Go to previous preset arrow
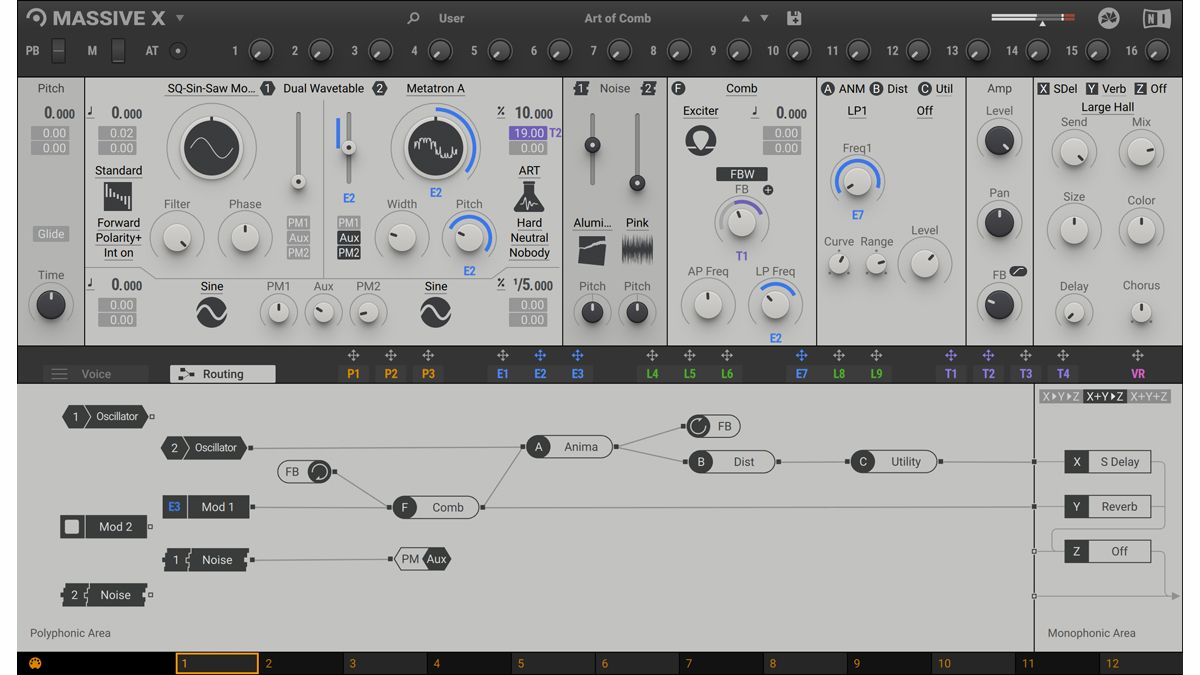This screenshot has height=675, width=1200. [745, 18]
